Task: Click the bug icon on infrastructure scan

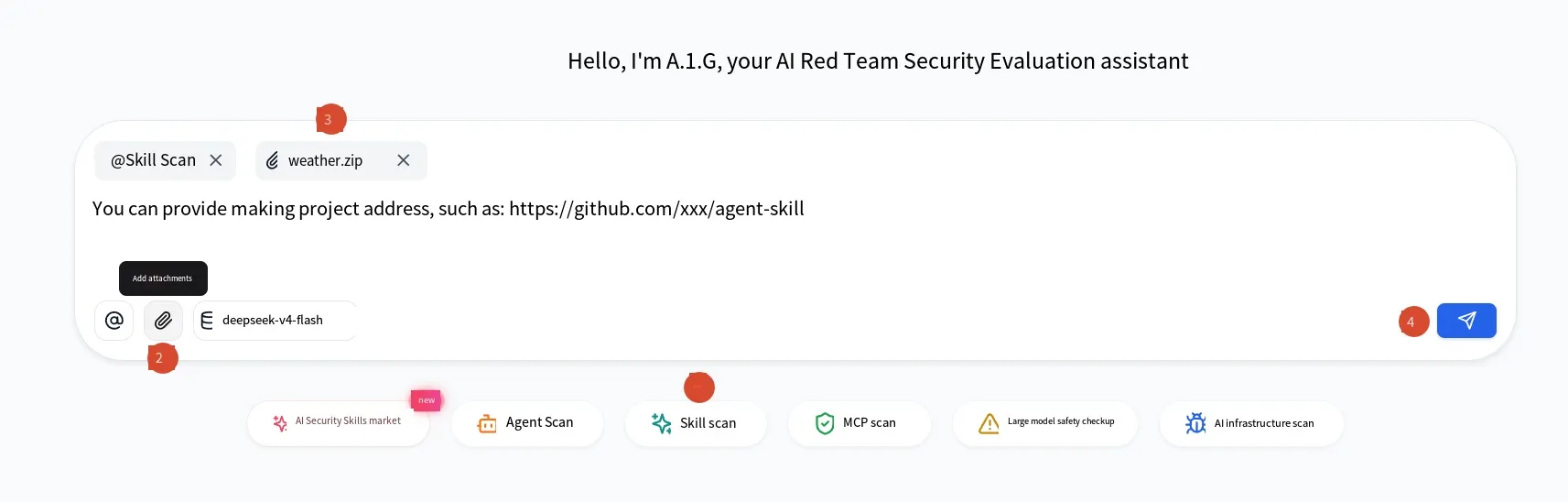Action: 1195,423
